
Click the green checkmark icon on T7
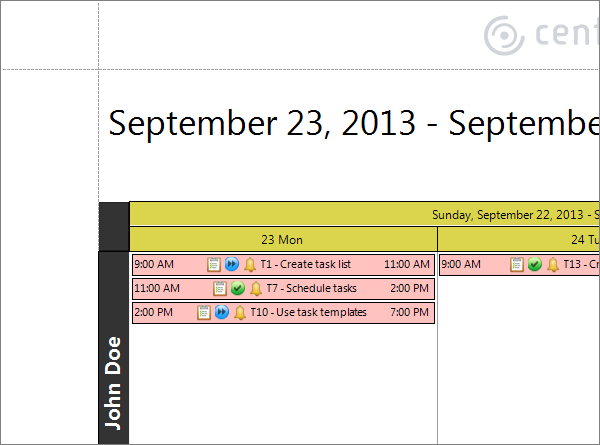(x=238, y=288)
